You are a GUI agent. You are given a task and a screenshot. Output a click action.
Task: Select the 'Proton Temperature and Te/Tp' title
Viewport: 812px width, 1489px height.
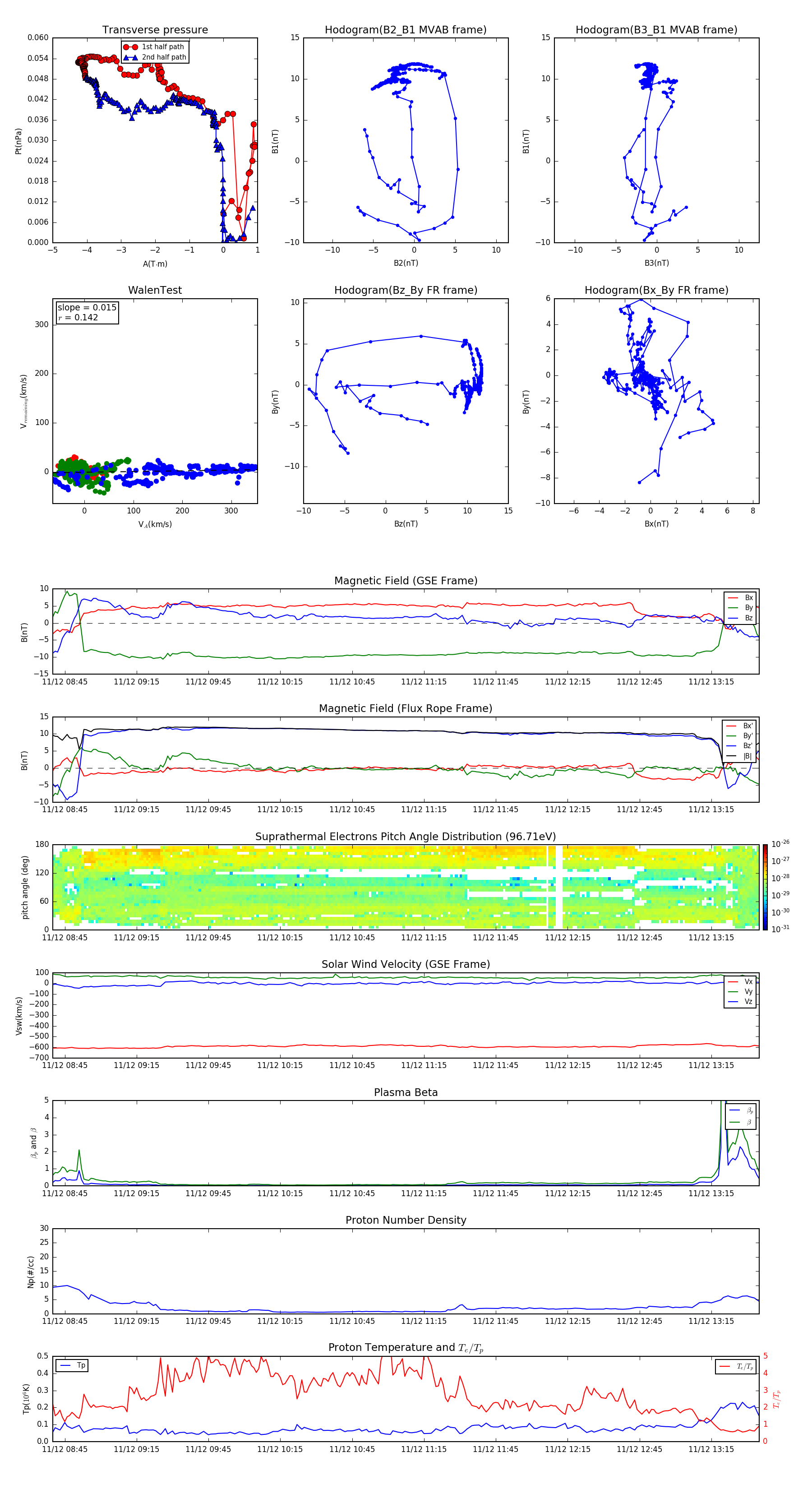tap(406, 1348)
